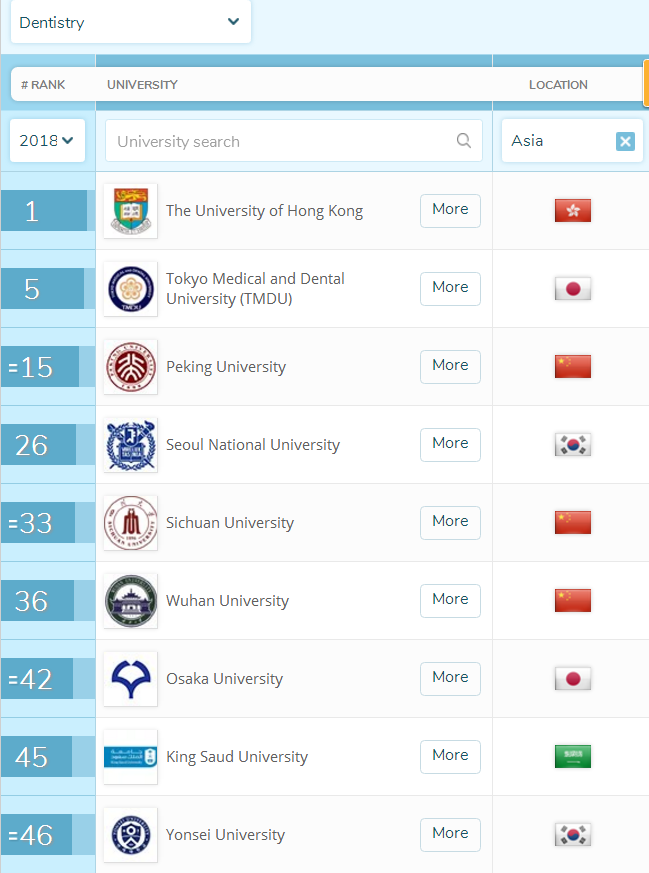Open the 2018 year selector
The height and width of the screenshot is (873, 649).
(x=47, y=140)
